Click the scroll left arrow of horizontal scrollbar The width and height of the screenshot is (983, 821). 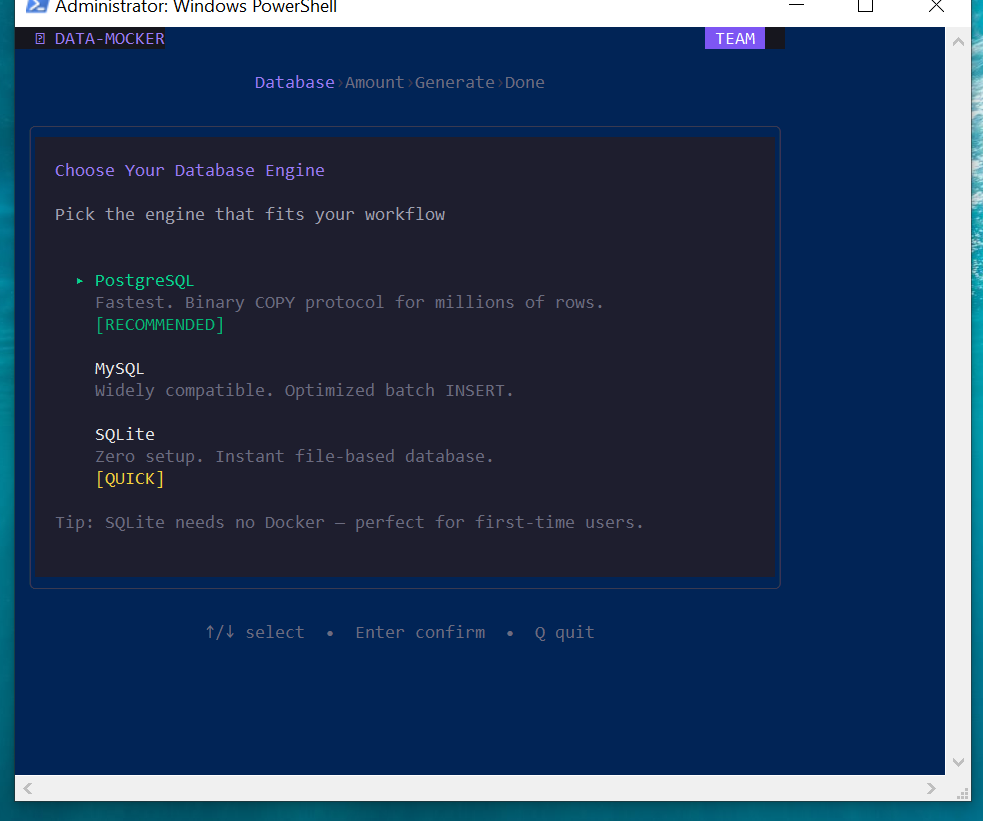tap(28, 788)
